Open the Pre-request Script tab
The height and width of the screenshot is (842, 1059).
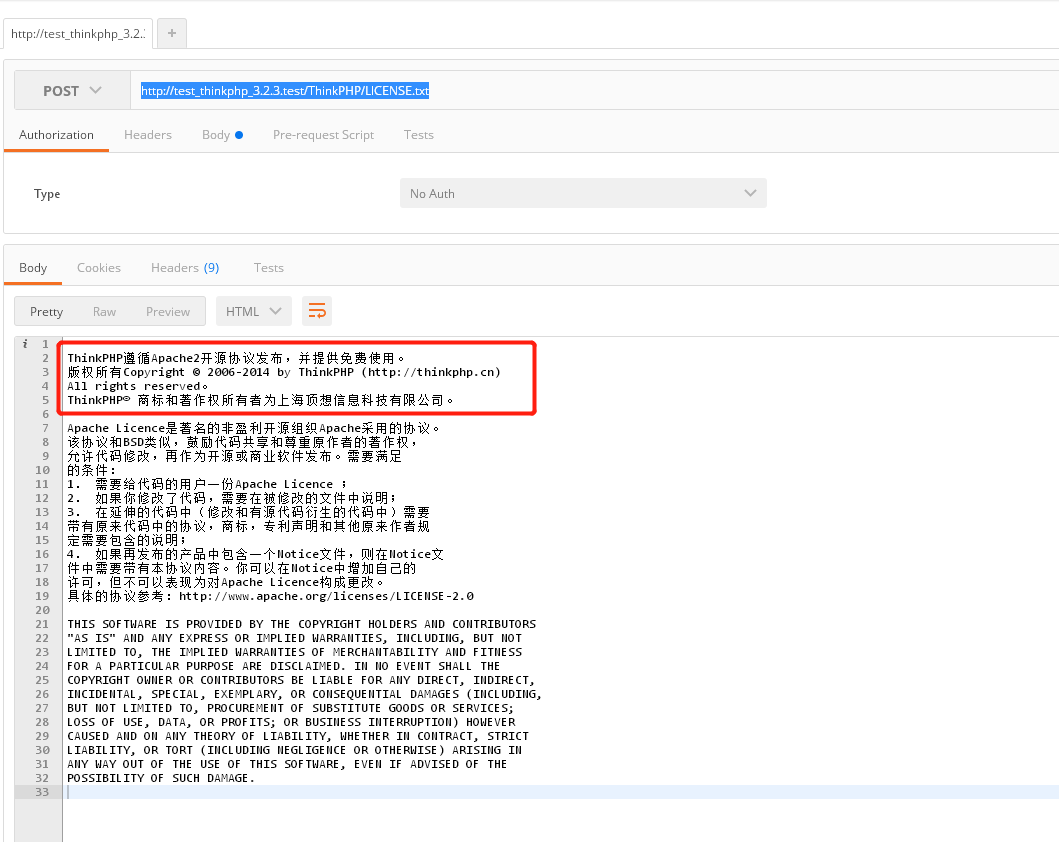coord(324,134)
